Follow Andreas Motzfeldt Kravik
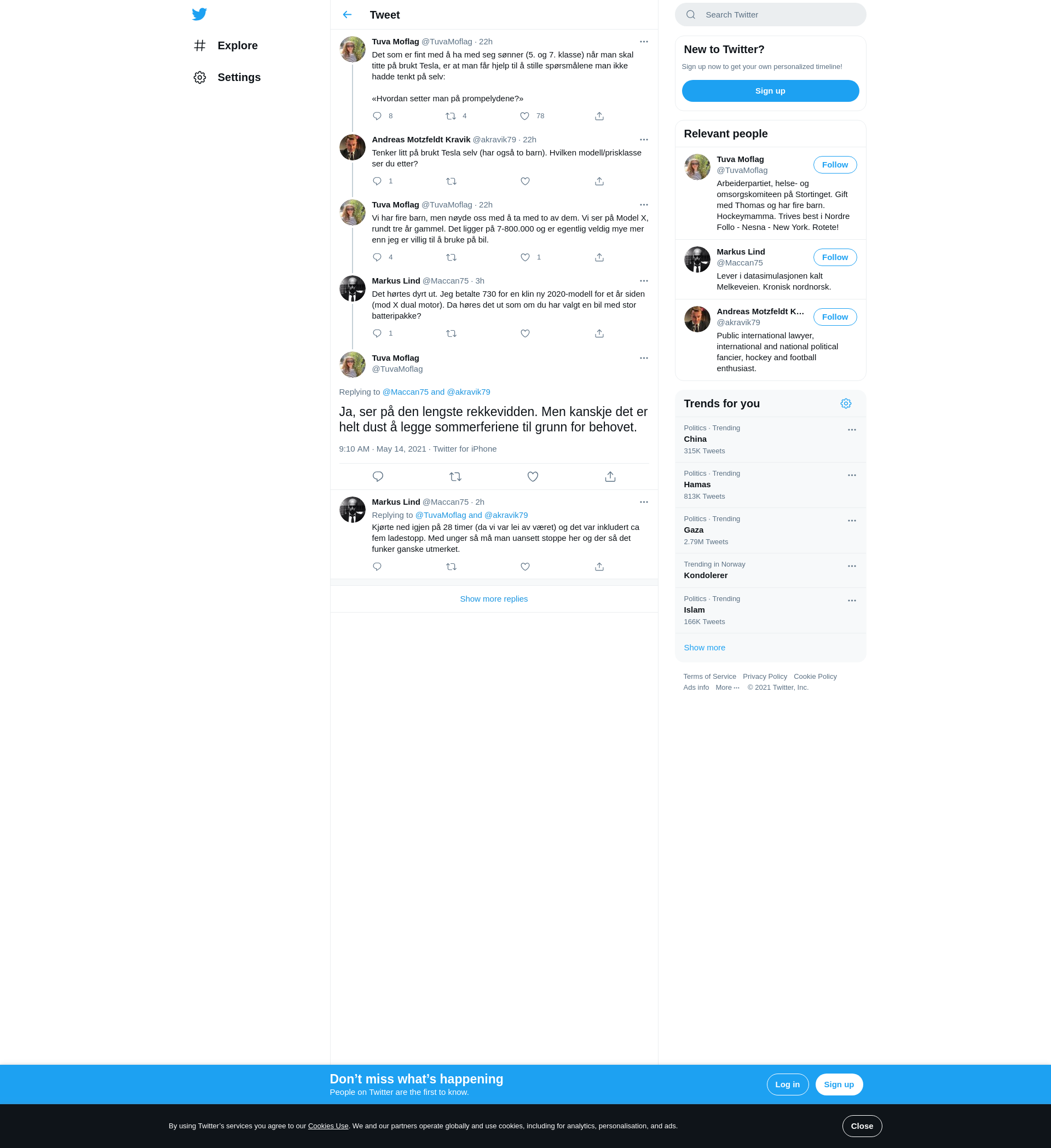The height and width of the screenshot is (1148, 1051). (x=834, y=317)
